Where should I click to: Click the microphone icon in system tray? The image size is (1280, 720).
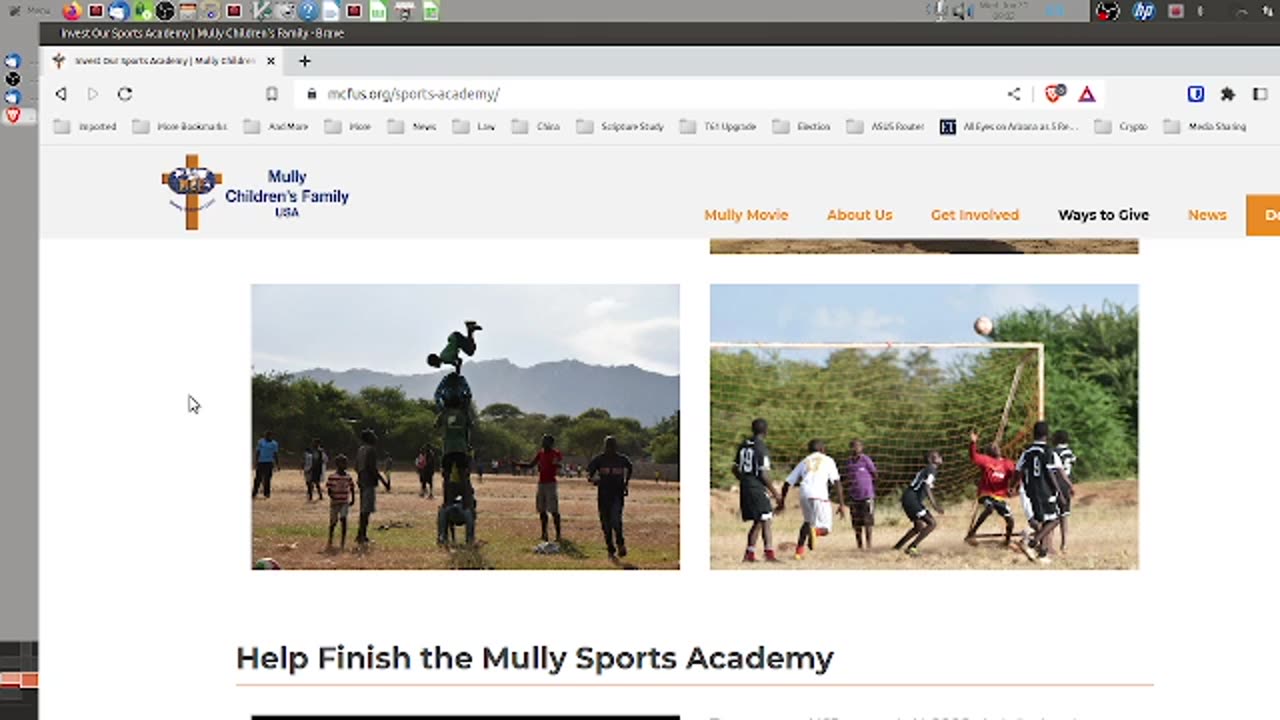point(939,10)
